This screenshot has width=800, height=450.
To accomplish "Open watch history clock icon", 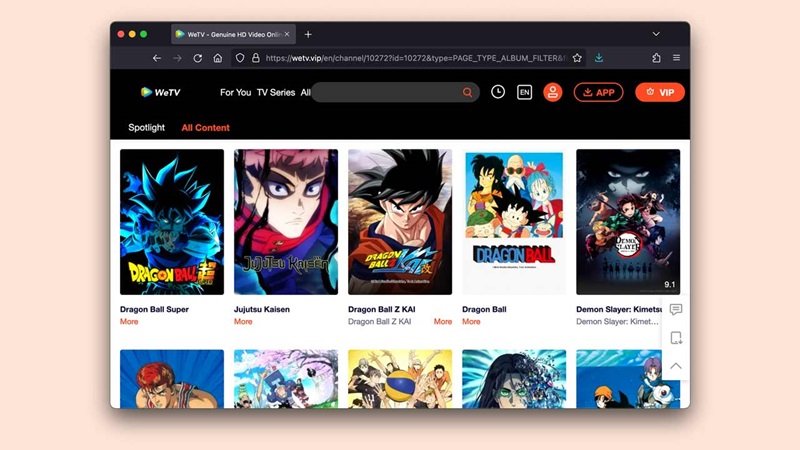I will [x=498, y=92].
